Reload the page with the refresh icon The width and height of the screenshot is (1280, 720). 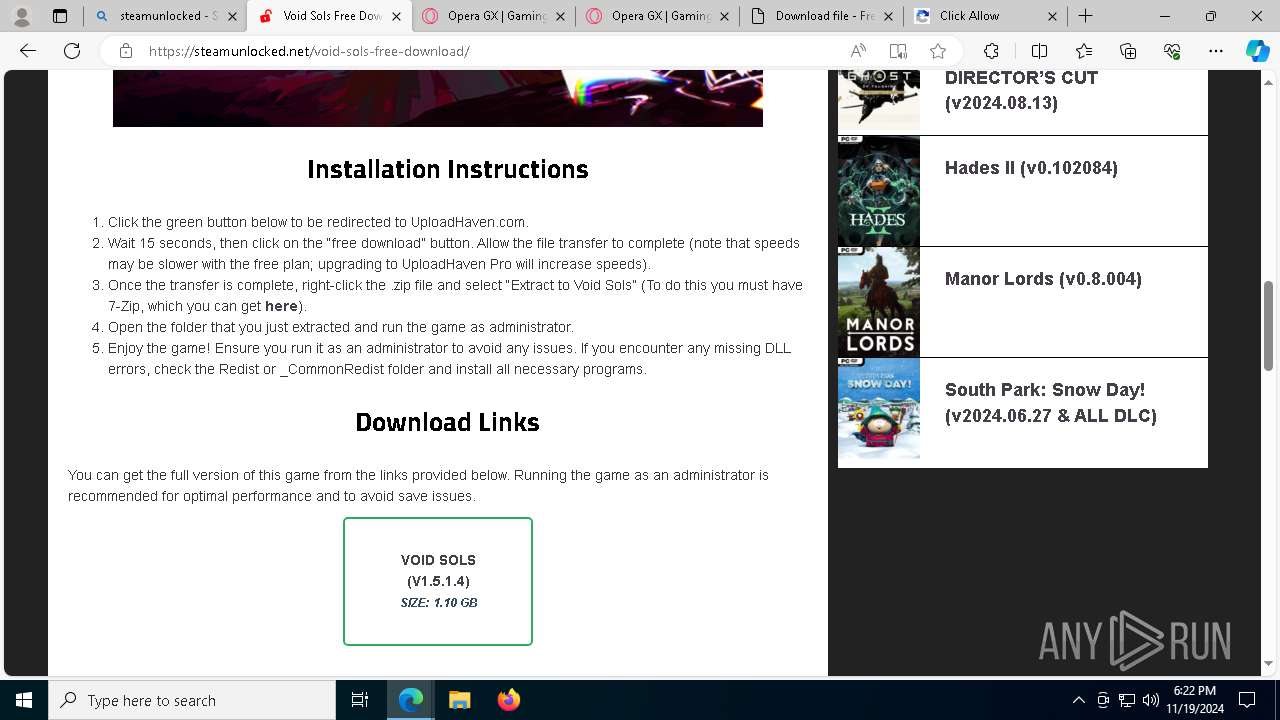72,51
